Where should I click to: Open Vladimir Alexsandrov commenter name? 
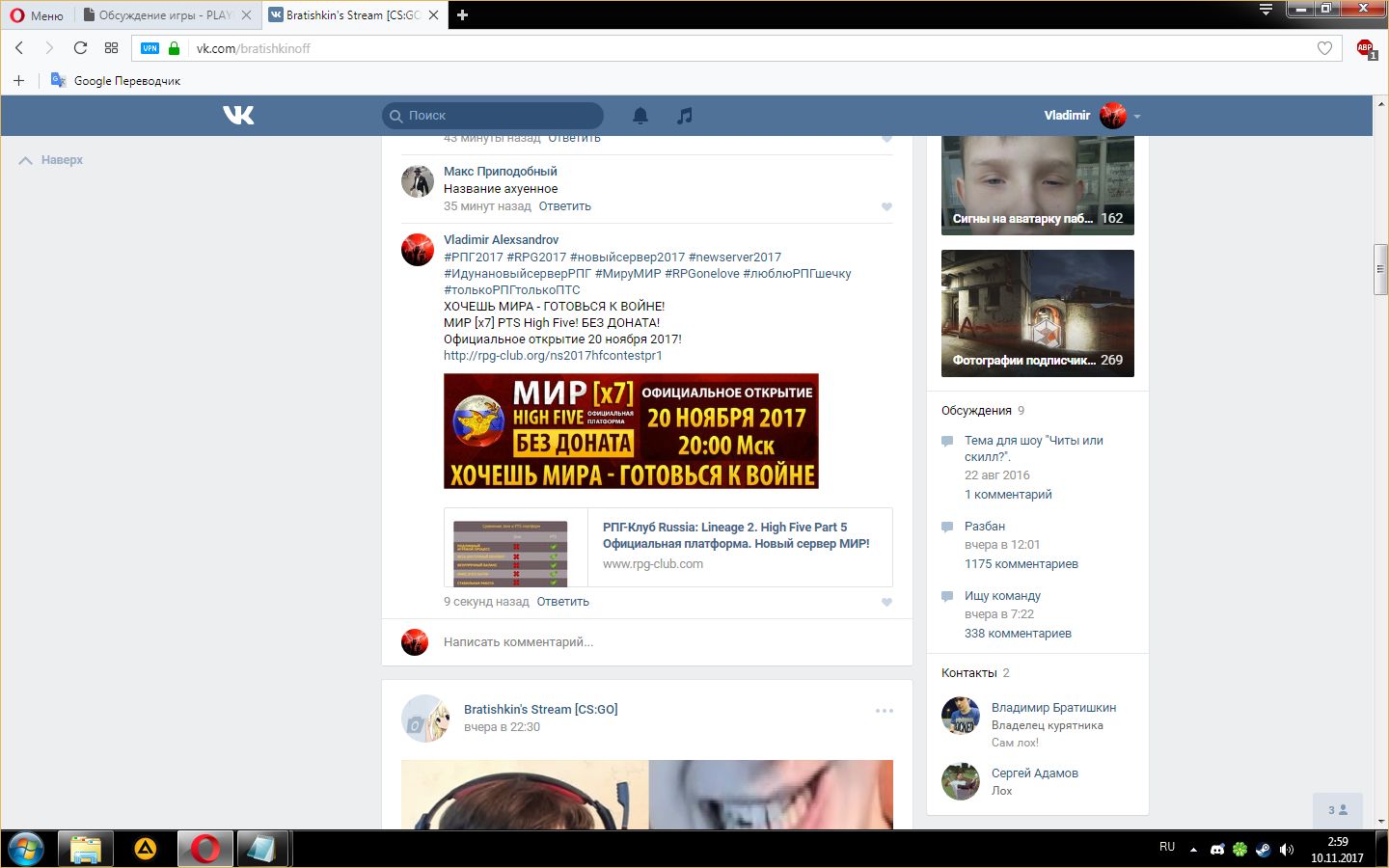click(x=501, y=240)
